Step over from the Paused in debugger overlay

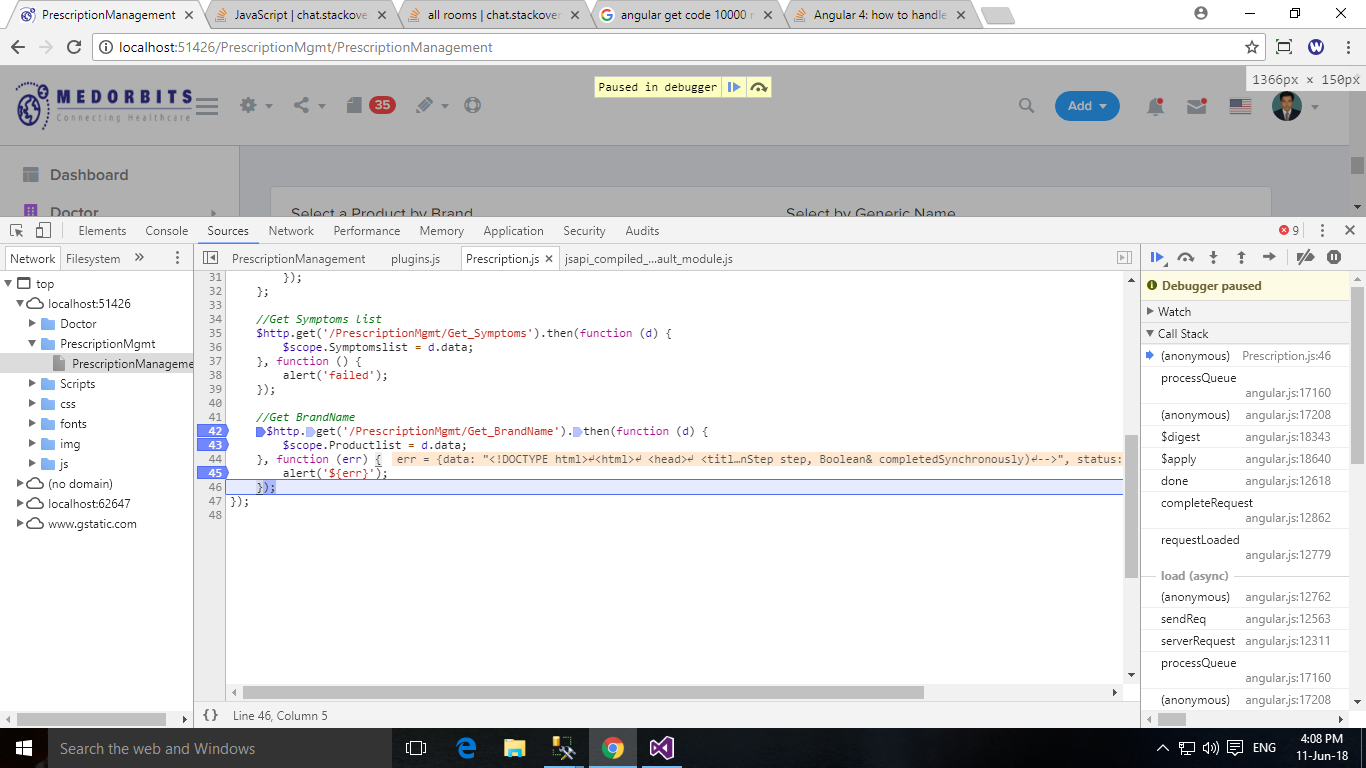point(759,87)
